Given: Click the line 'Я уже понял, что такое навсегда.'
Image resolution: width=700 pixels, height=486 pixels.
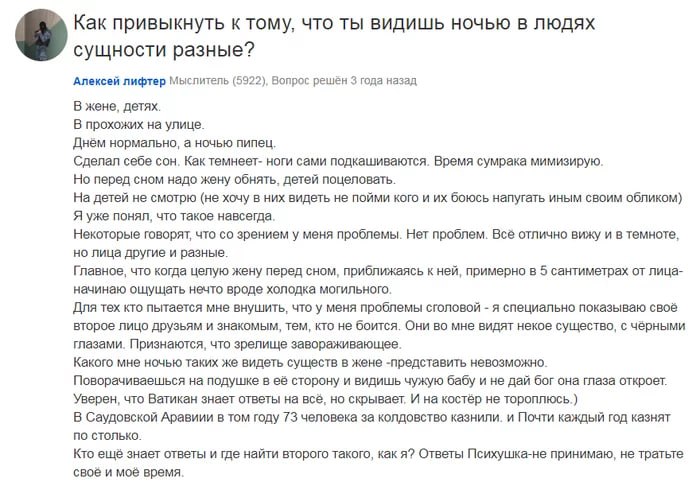Looking at the screenshot, I should point(174,216).
